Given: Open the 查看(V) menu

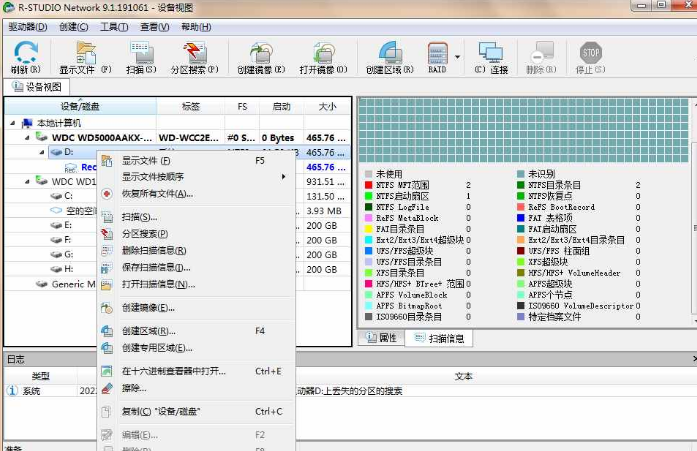Looking at the screenshot, I should tap(154, 27).
